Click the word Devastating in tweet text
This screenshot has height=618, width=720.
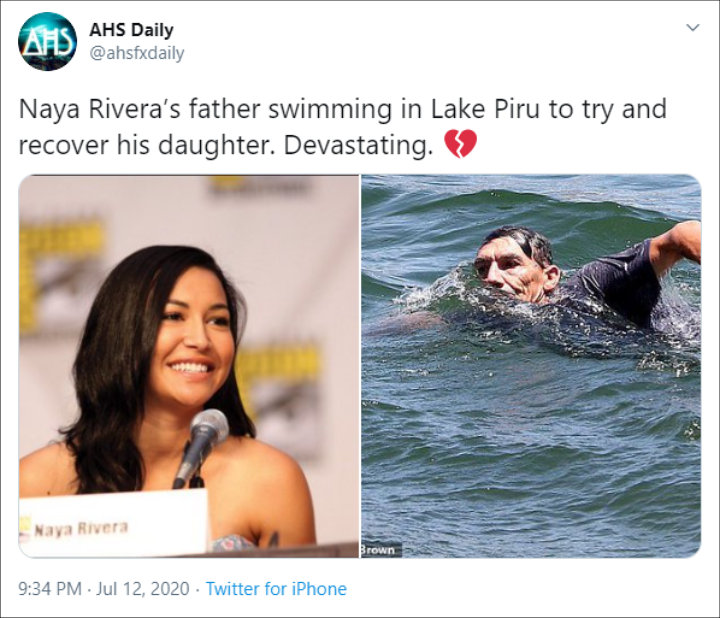(358, 145)
